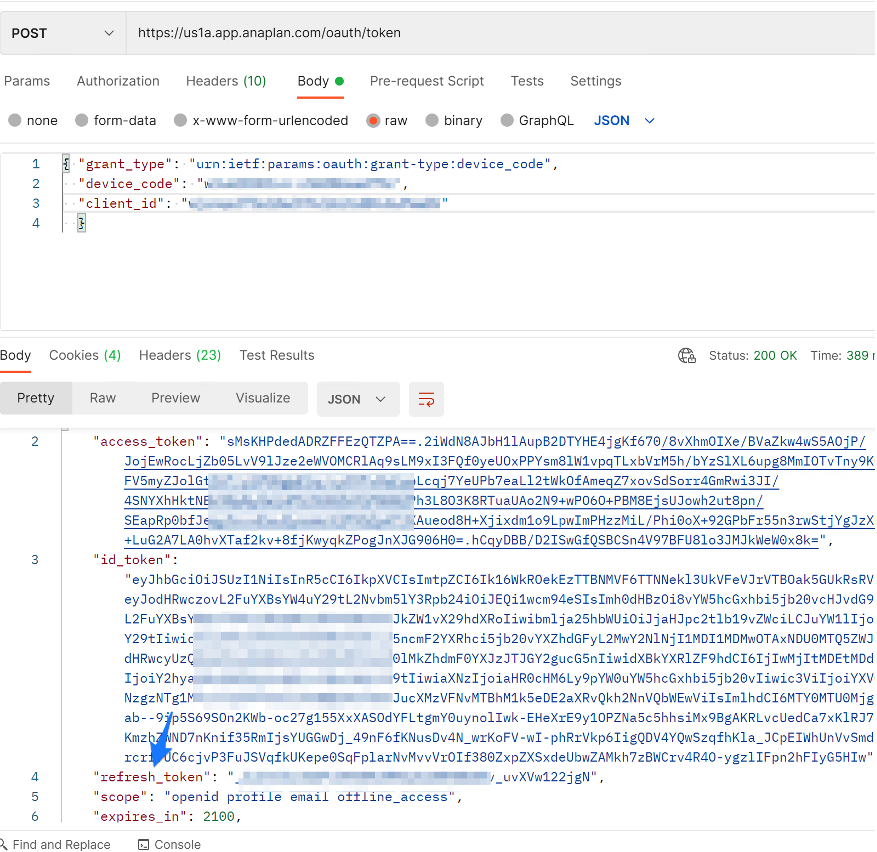
Task: Go to the Tests tab
Action: (527, 81)
